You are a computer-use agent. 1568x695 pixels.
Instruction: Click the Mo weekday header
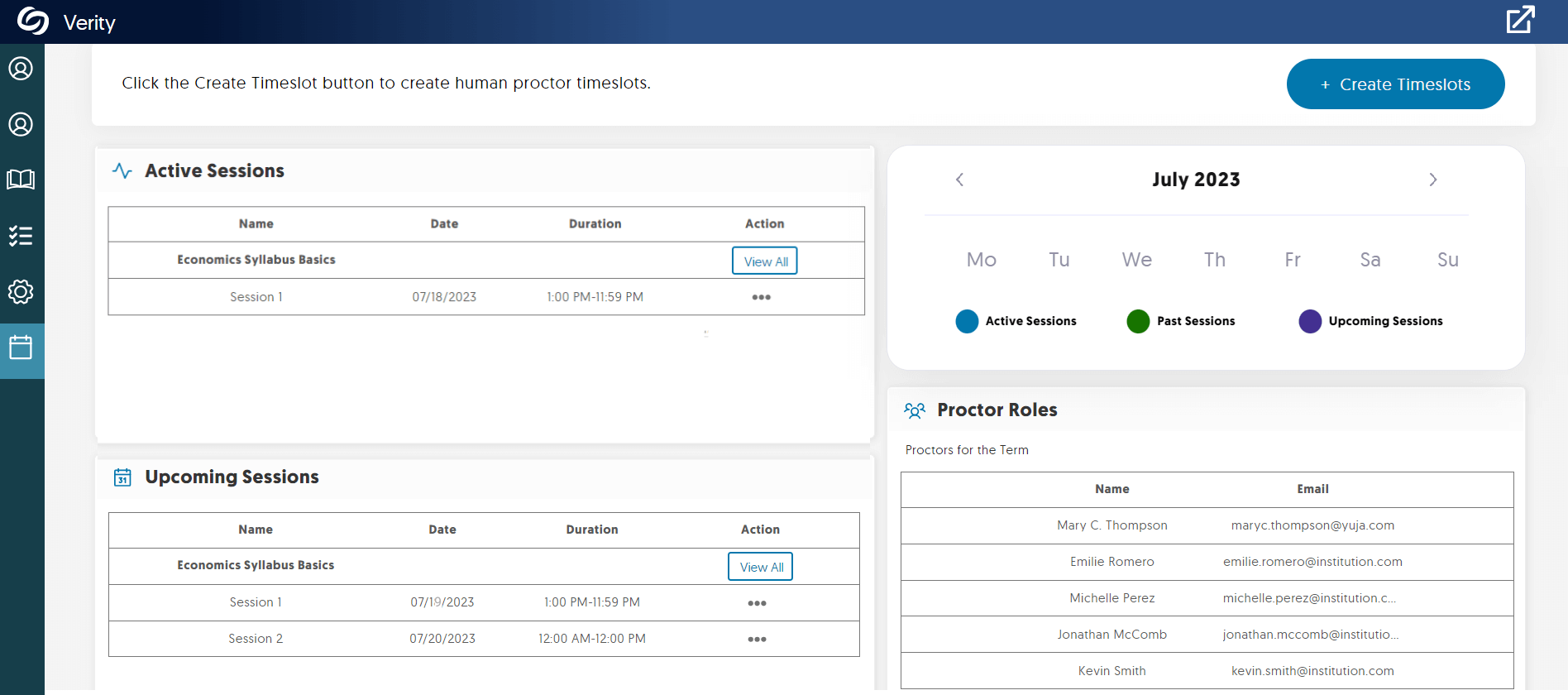(x=982, y=260)
